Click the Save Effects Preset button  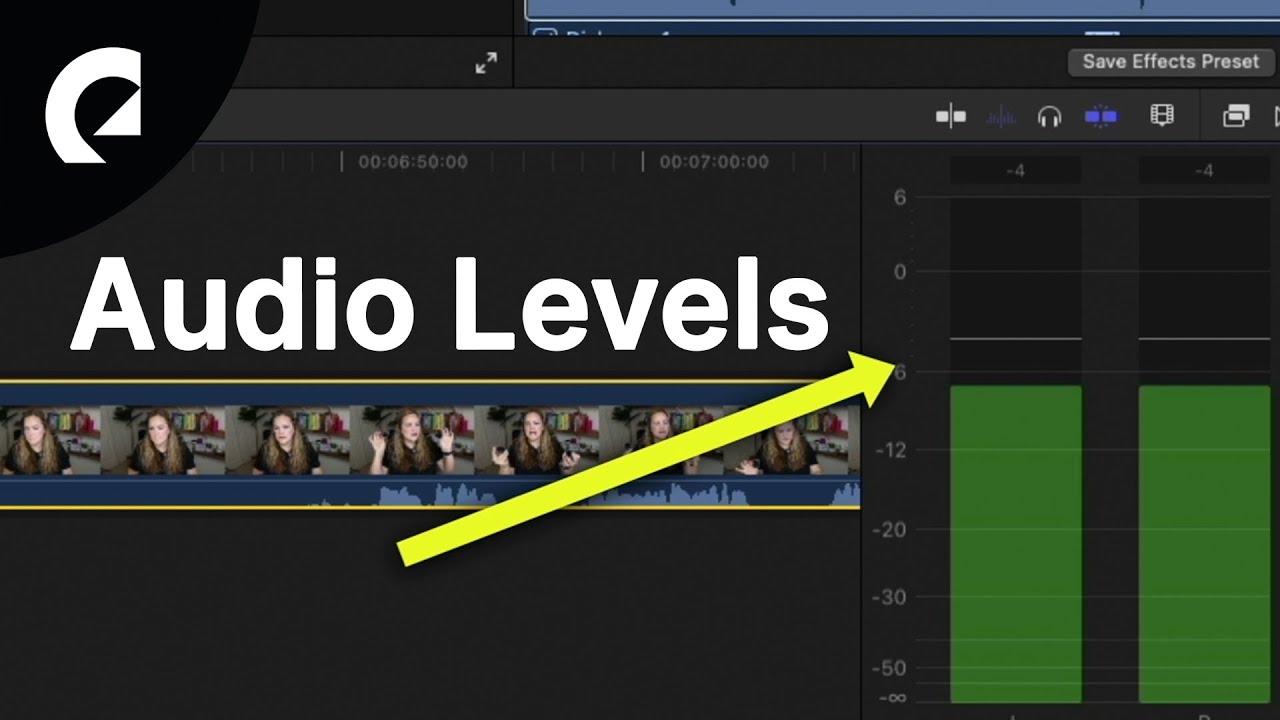click(x=1170, y=62)
